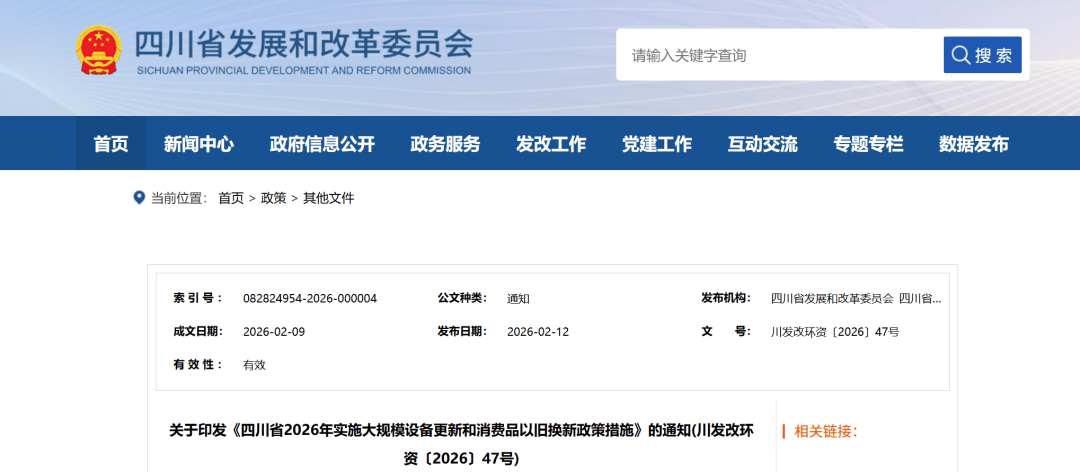The width and height of the screenshot is (1080, 472).
Task: Click the truncated 发布机构 value text
Action: coord(855,298)
